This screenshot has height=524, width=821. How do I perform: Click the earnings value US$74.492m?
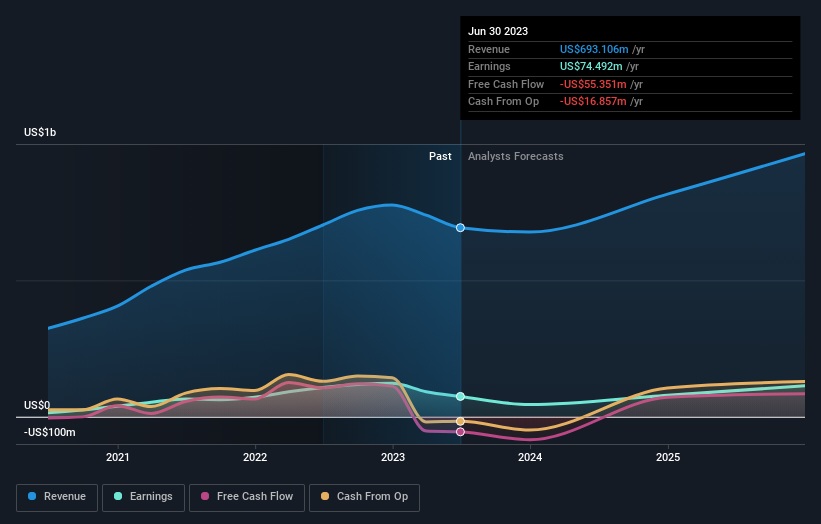pyautogui.click(x=591, y=66)
